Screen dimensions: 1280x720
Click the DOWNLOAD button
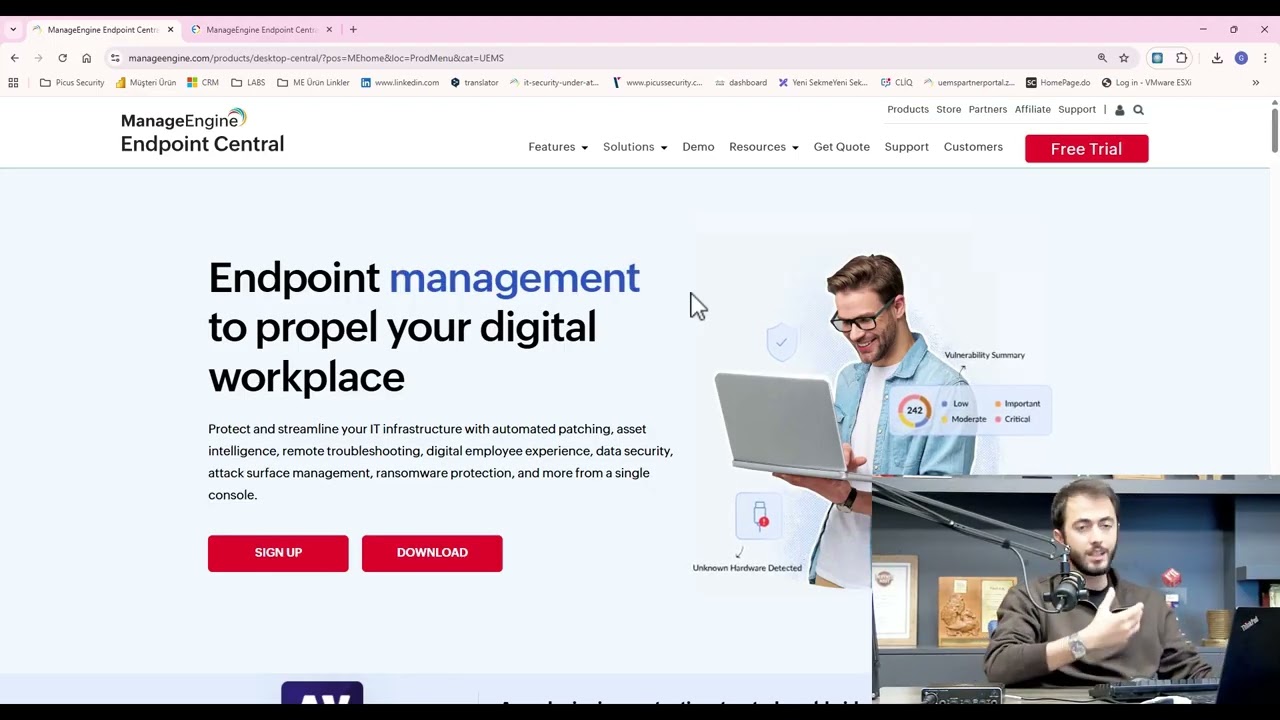432,553
